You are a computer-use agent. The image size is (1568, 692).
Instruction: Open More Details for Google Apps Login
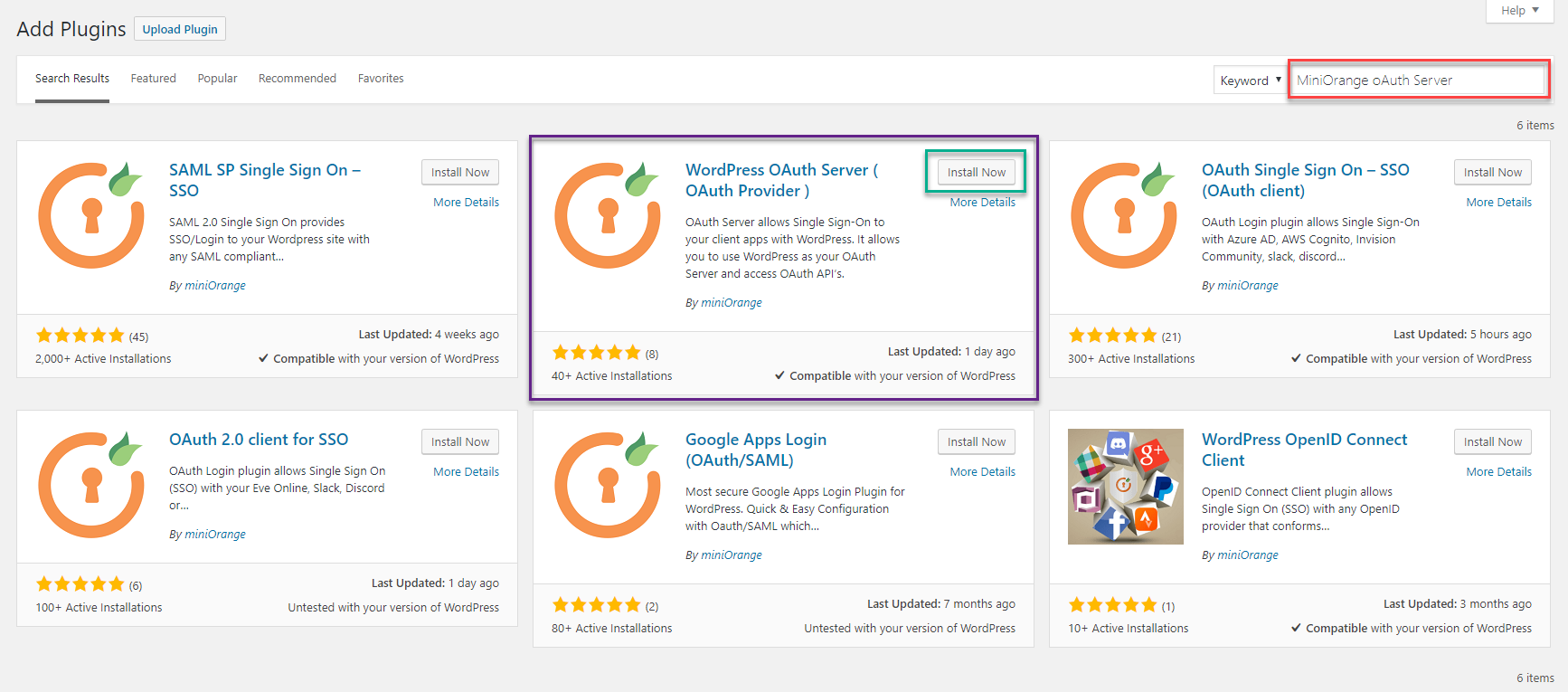pyautogui.click(x=982, y=472)
